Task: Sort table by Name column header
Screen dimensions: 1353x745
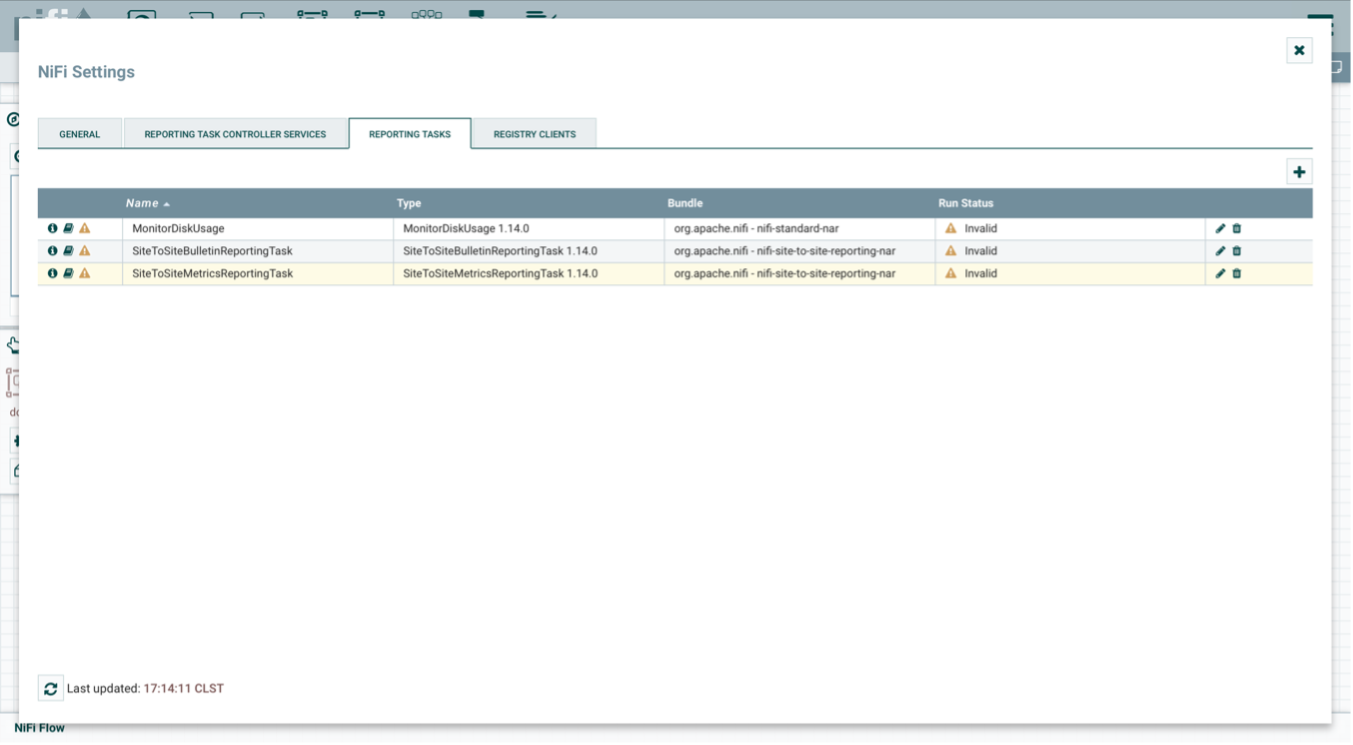Action: tap(258, 203)
